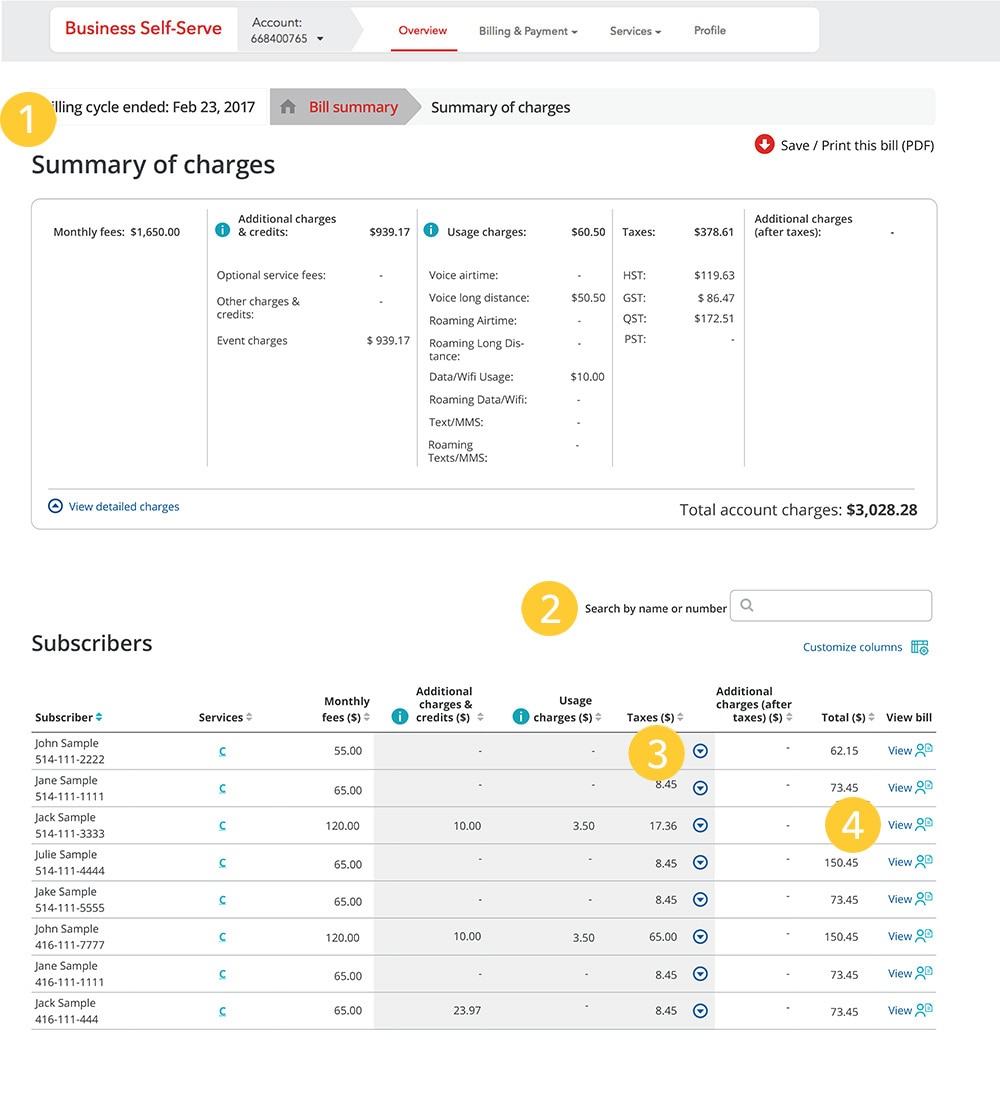The image size is (1000, 1120).
Task: Click the red Save/Print PDF download icon
Action: click(765, 145)
